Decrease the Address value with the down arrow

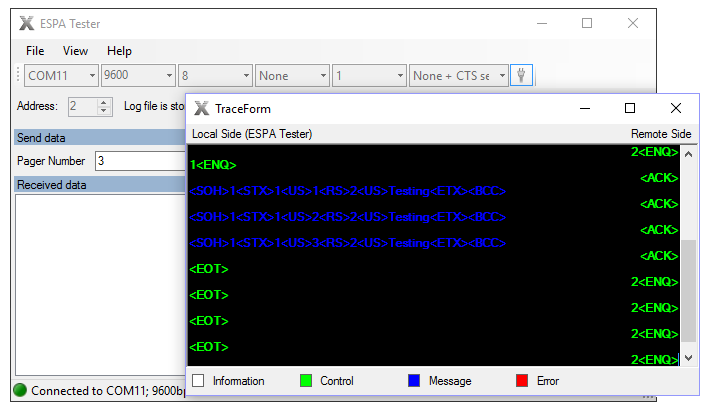click(x=104, y=111)
